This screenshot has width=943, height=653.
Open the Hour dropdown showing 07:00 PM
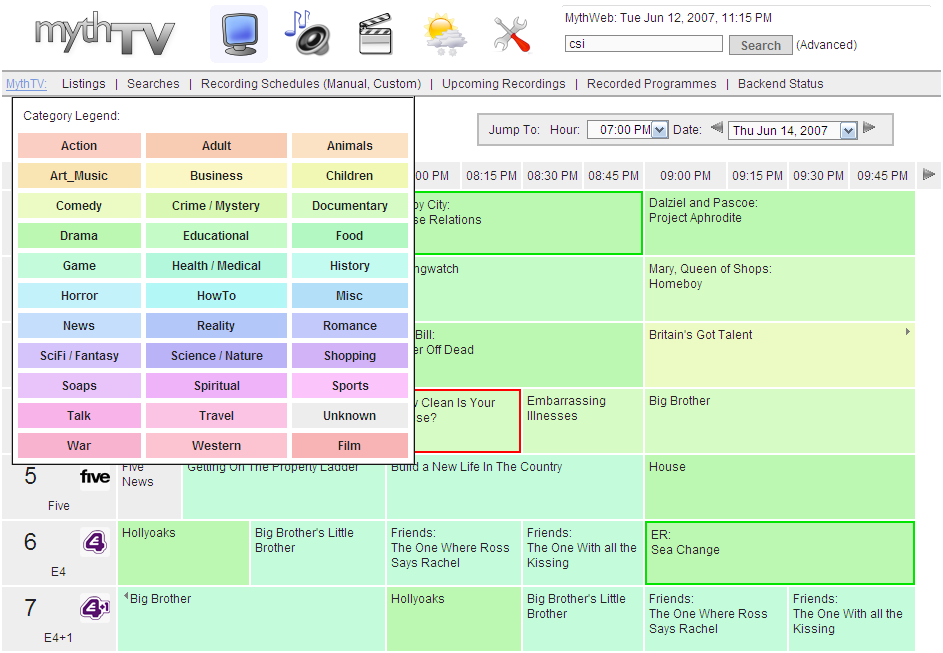[x=627, y=130]
